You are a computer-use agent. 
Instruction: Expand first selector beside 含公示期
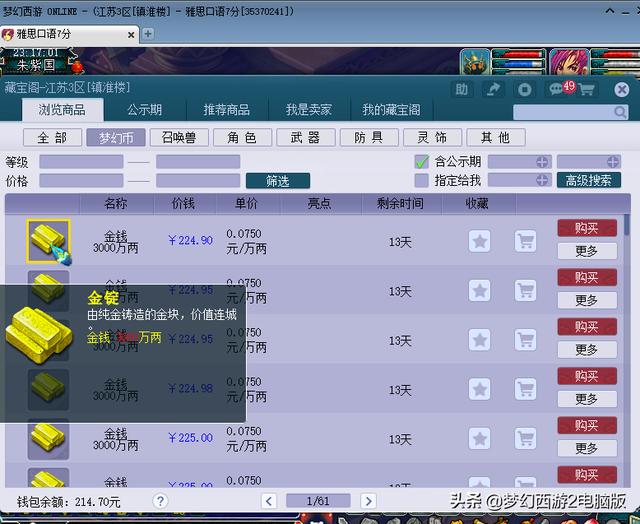click(x=542, y=162)
